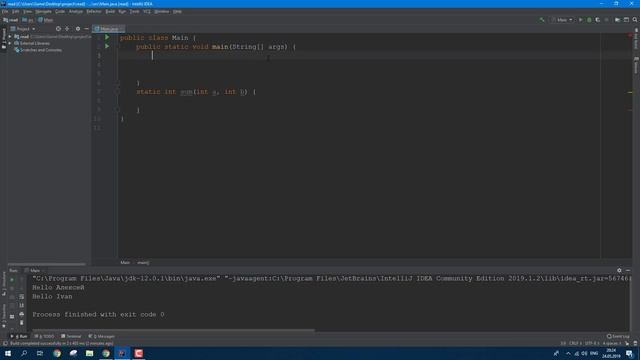The image size is (640, 360).
Task: Click the Build Project hammer icon
Action: [542, 20]
